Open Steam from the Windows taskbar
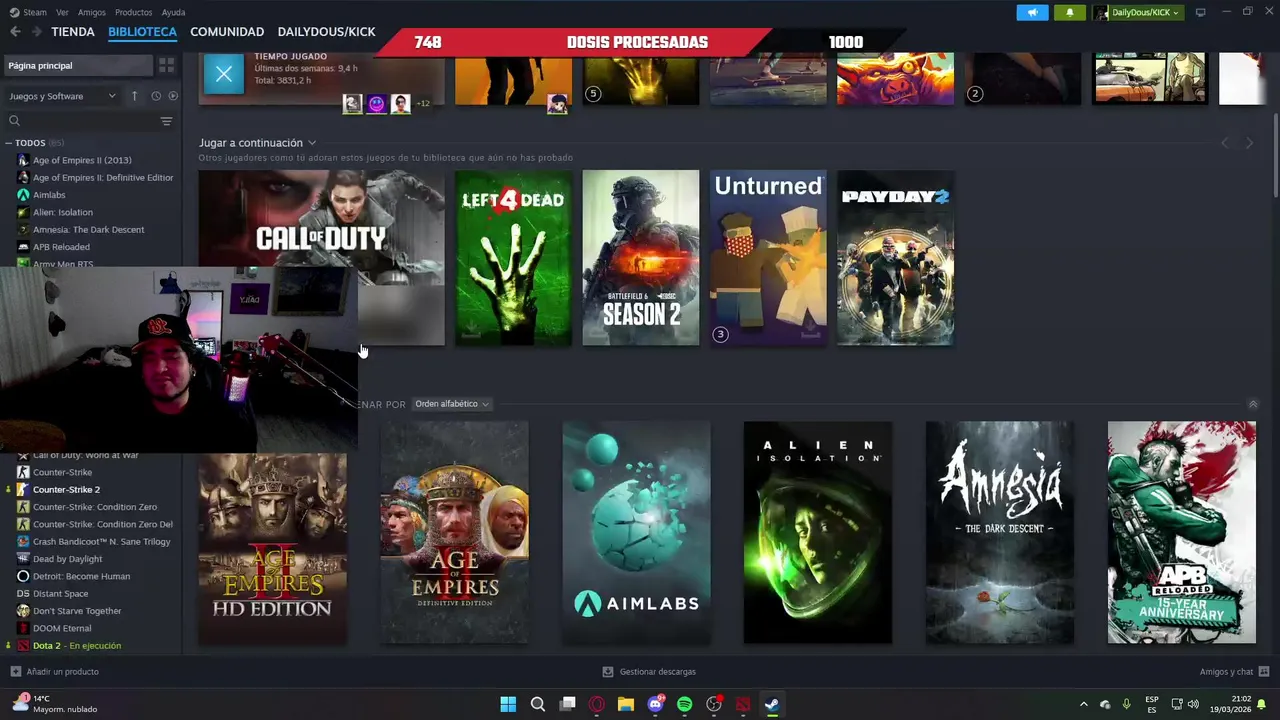This screenshot has width=1280, height=720. point(772,704)
